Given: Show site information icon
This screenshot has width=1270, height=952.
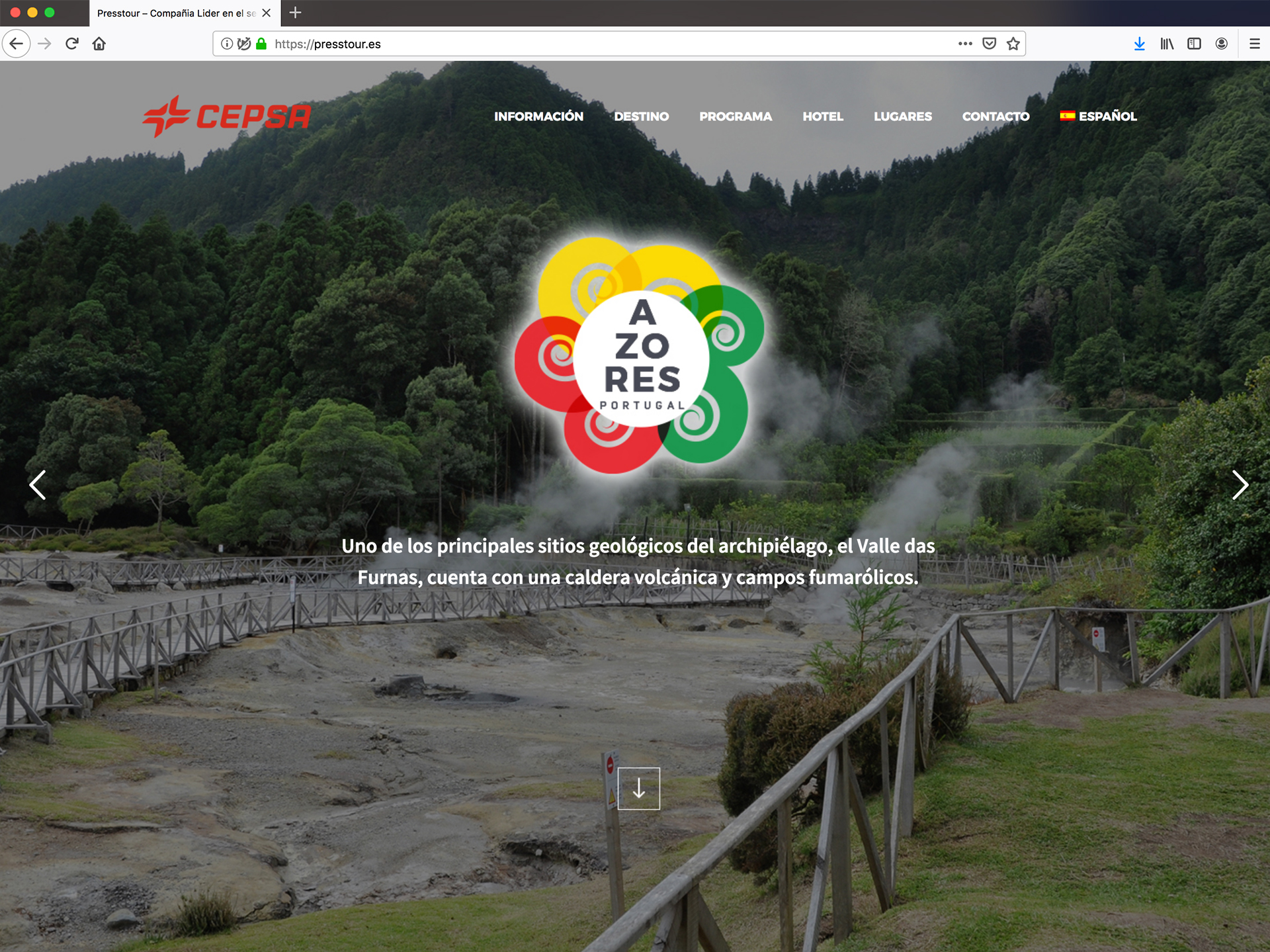Looking at the screenshot, I should pyautogui.click(x=227, y=44).
